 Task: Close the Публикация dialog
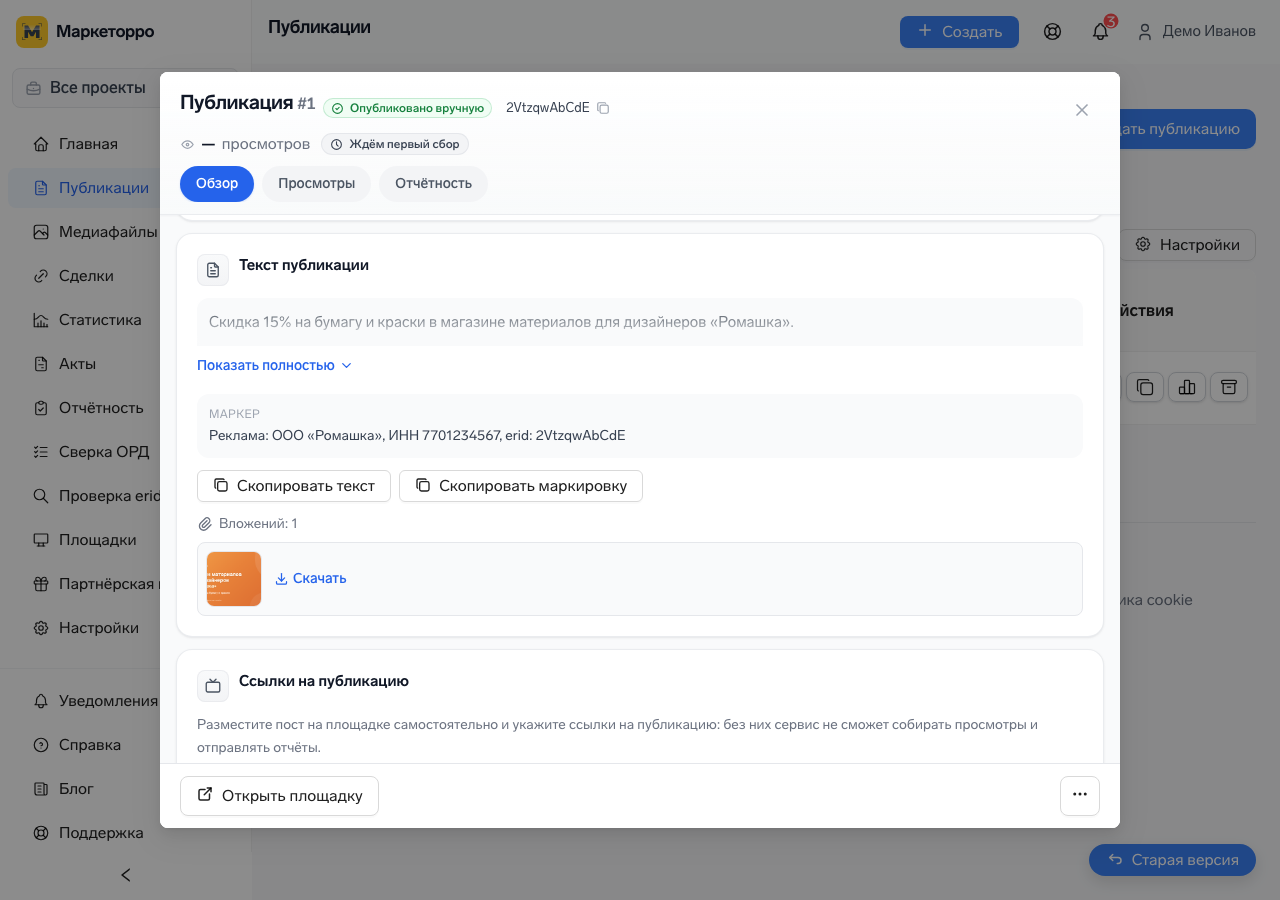point(1081,110)
